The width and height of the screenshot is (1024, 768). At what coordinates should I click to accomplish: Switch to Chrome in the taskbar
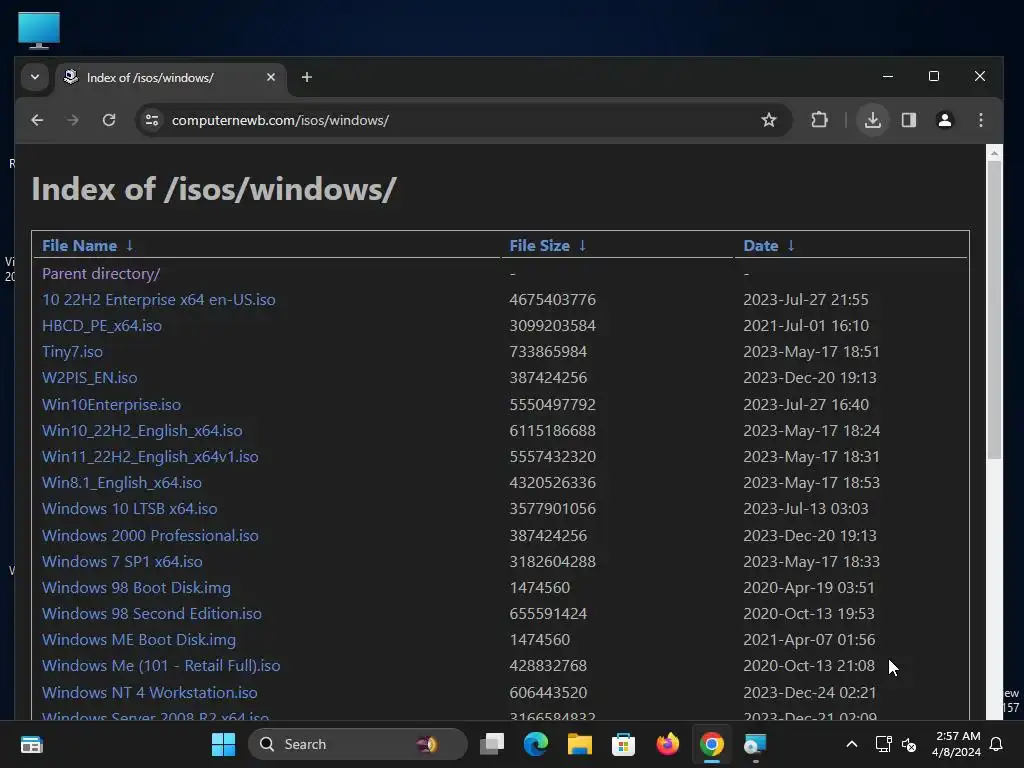tap(711, 744)
